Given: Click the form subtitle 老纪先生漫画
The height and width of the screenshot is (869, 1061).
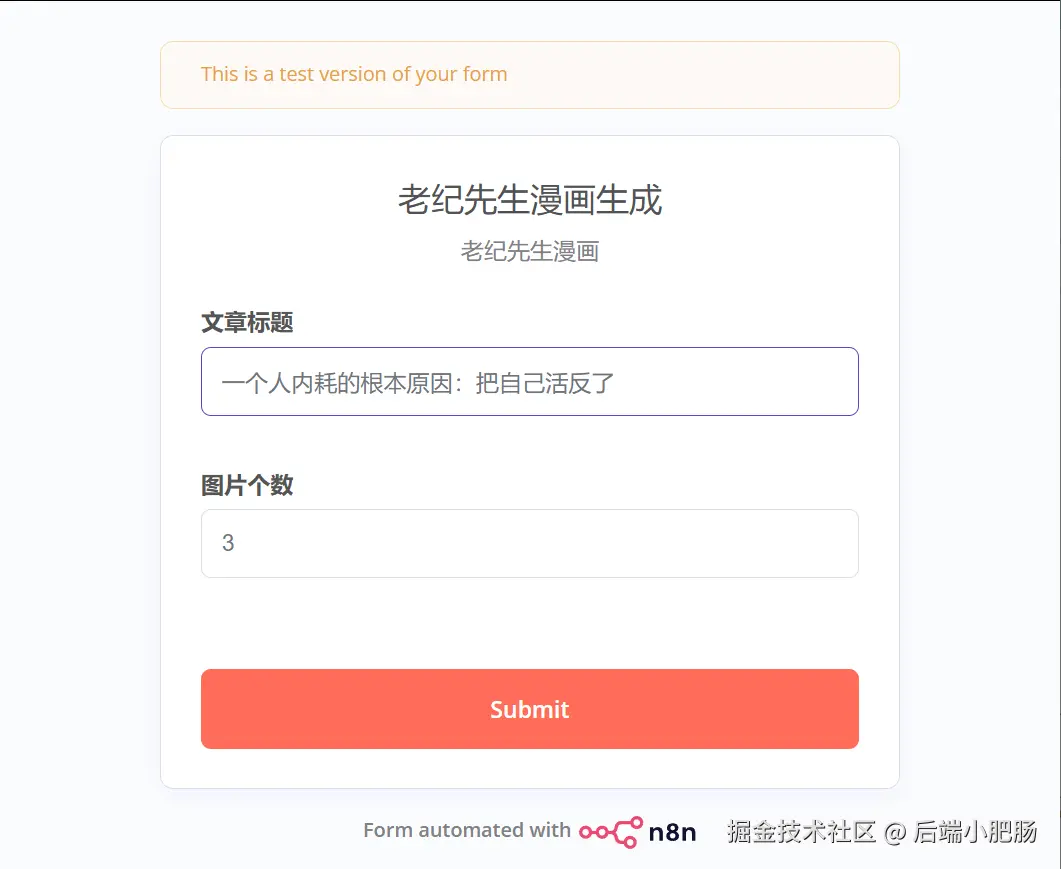Looking at the screenshot, I should 529,251.
